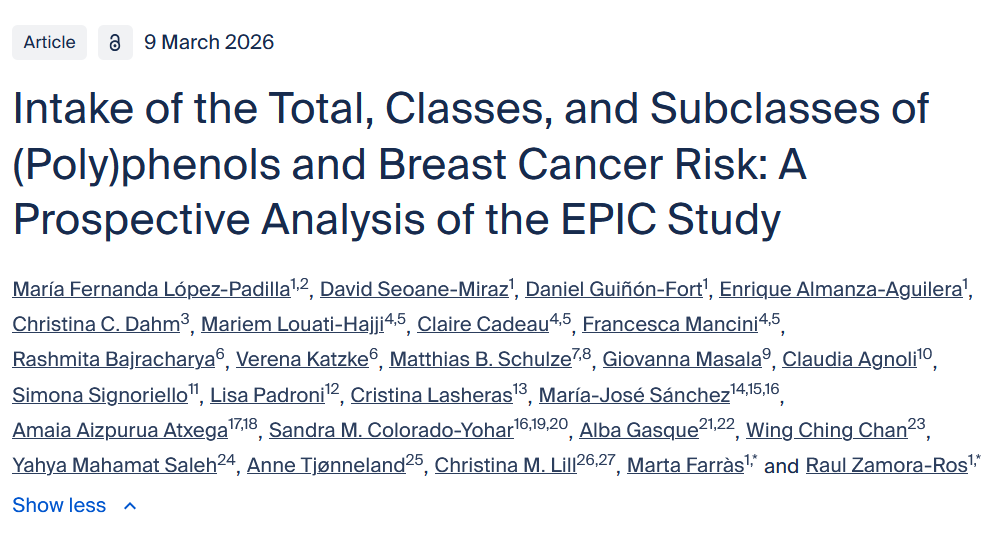Click the article title heading
This screenshot has height=538, width=1003.
point(470,164)
